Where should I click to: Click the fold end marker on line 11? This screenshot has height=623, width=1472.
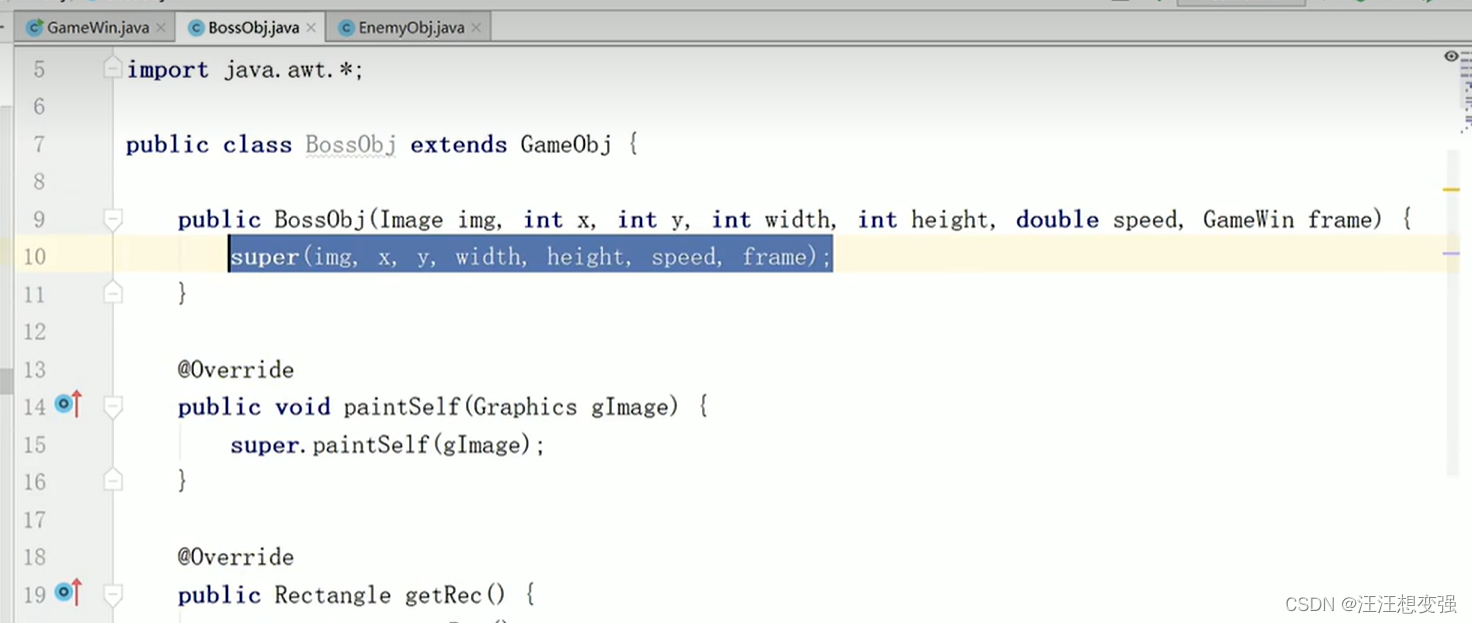point(113,293)
